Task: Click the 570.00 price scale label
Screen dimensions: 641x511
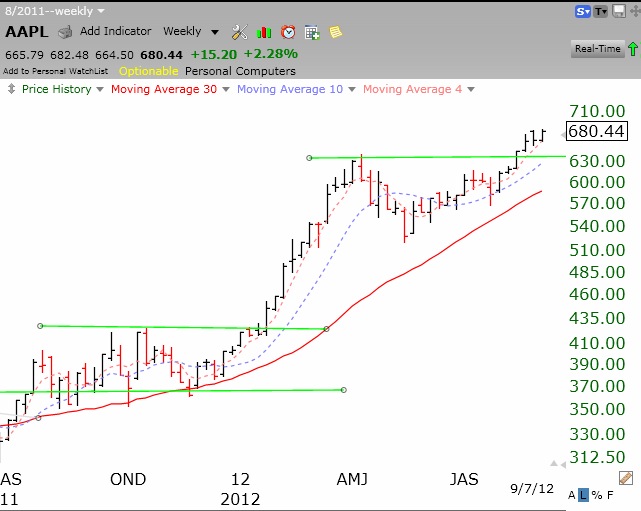Action: [597, 203]
